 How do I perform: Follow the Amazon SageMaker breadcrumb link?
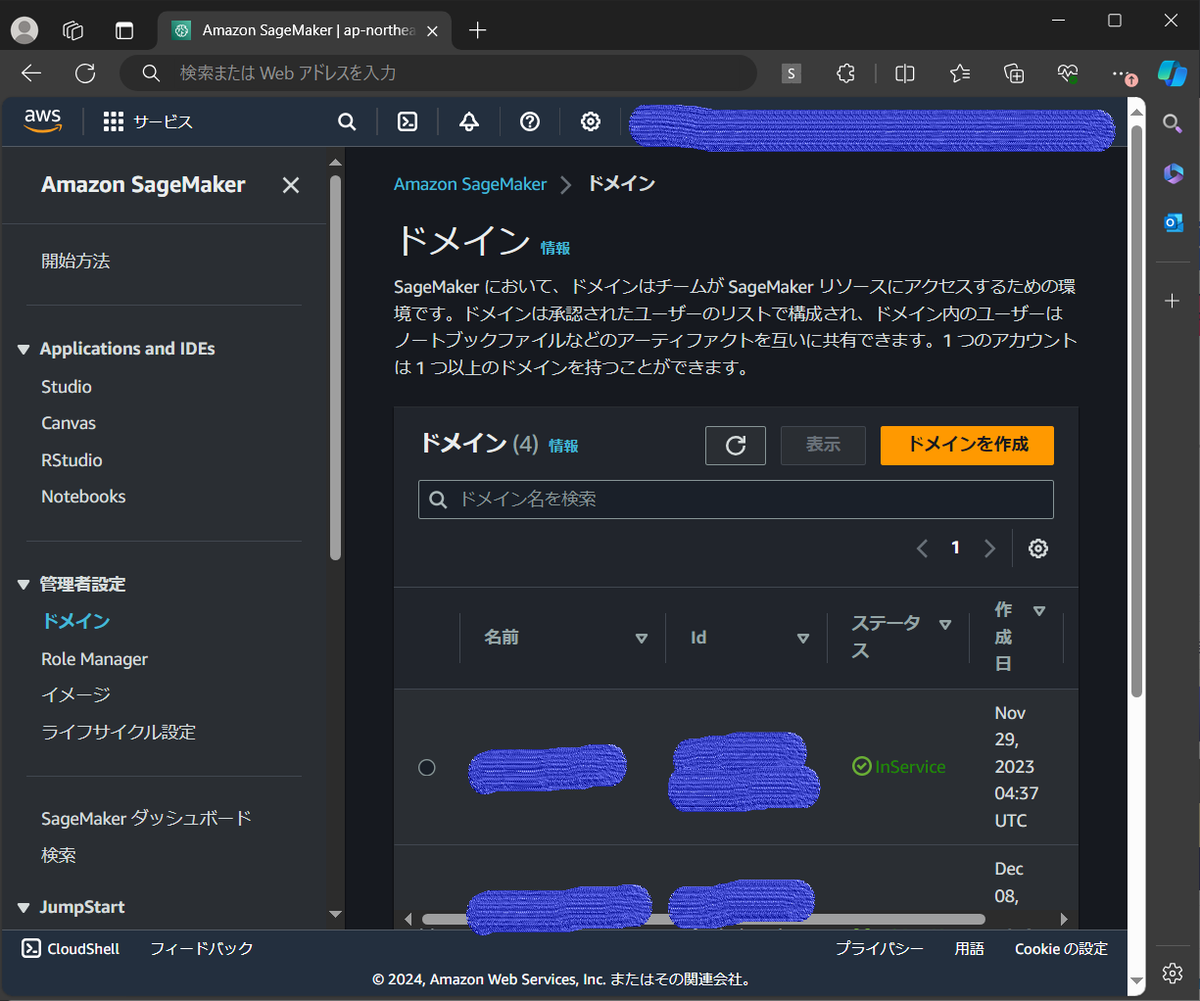pyautogui.click(x=470, y=184)
